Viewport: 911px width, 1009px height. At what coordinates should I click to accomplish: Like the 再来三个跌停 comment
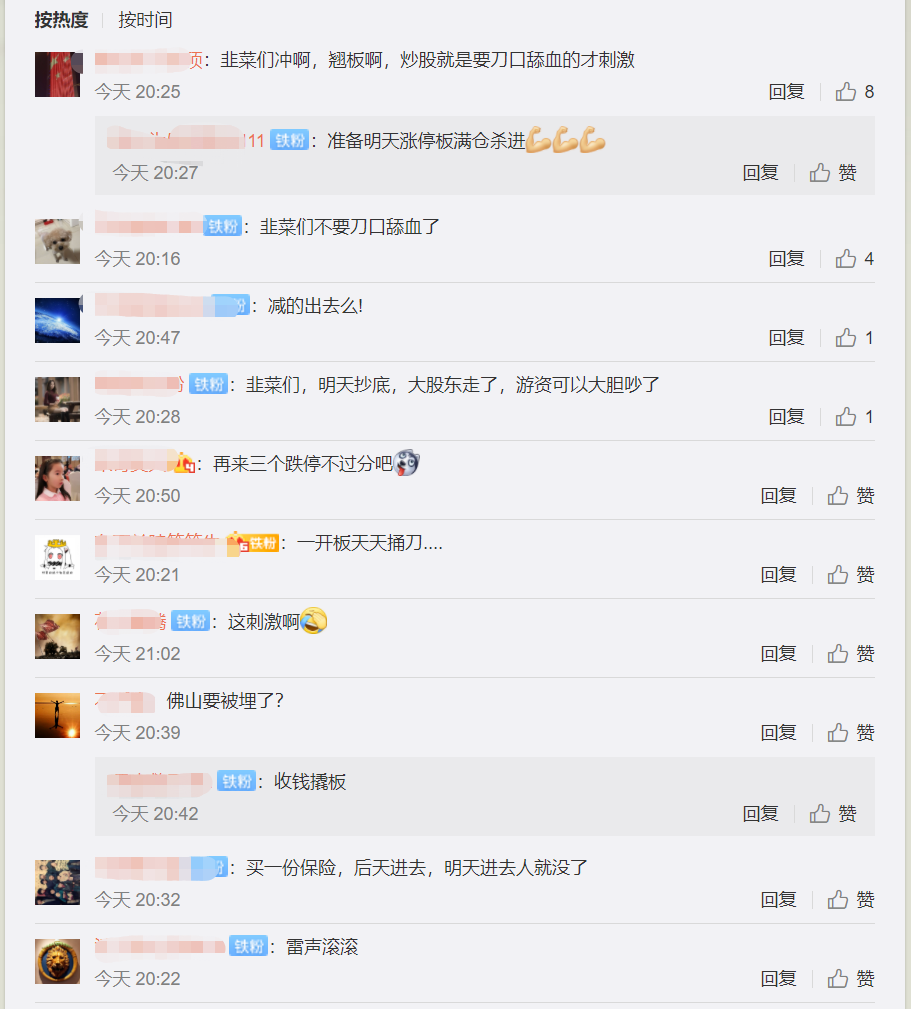(851, 495)
